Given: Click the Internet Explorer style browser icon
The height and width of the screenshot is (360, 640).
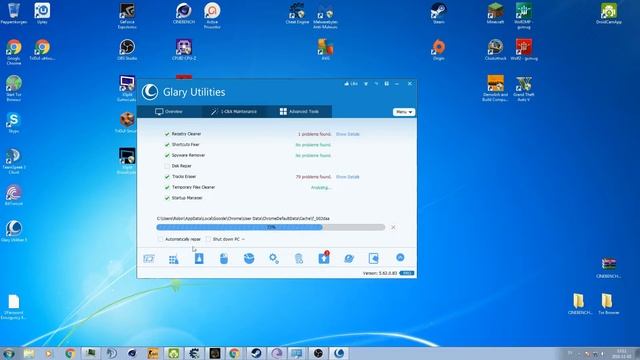Looking at the screenshot, I should tap(349, 258).
